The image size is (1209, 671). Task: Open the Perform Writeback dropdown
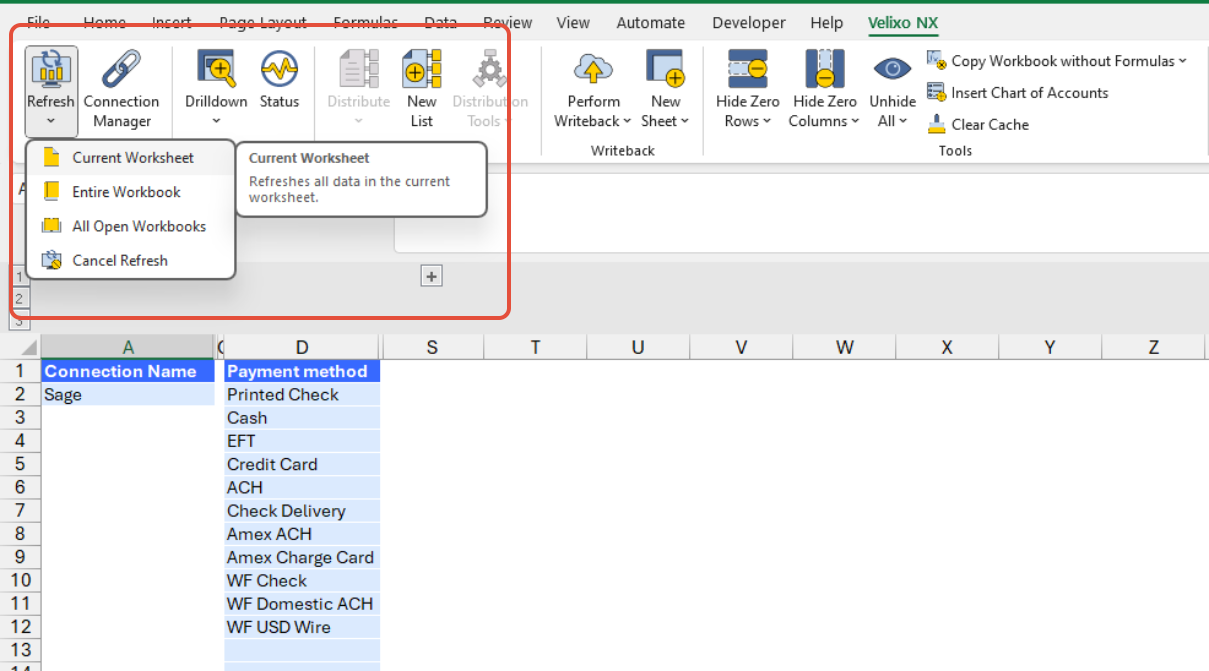tap(627, 122)
